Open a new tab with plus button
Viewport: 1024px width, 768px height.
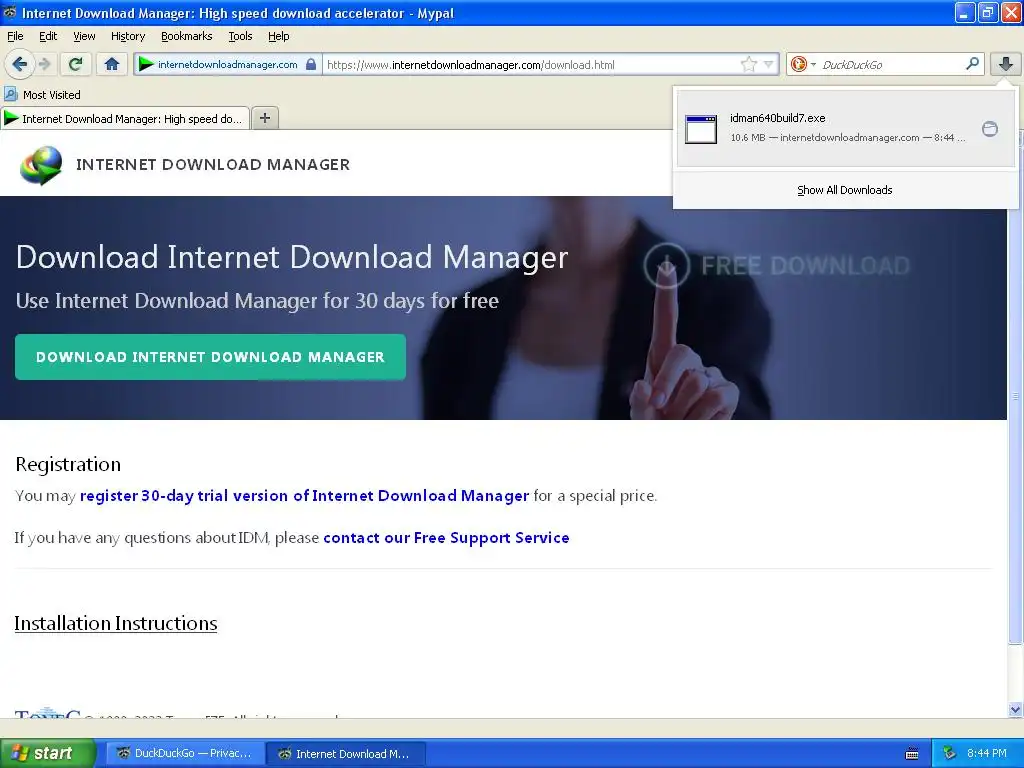(x=264, y=118)
